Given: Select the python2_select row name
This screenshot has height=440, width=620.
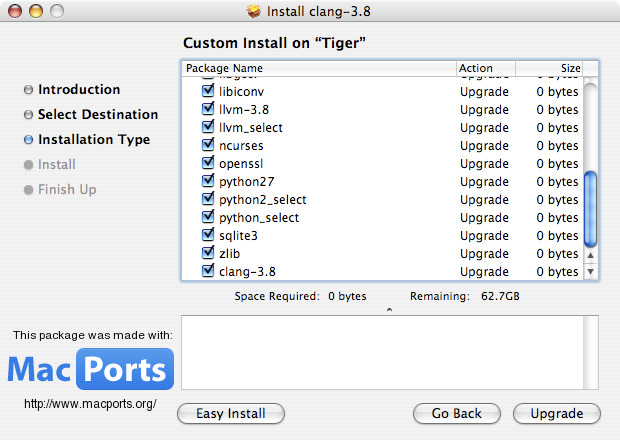Looking at the screenshot, I should 263,200.
